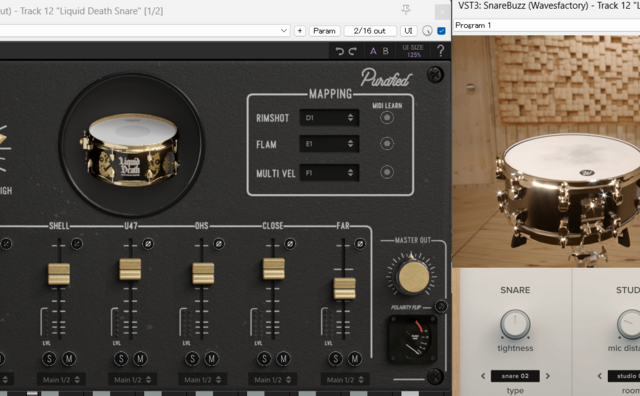
Task: Enable MIDI learn for RIMSHOT
Action: 387,118
